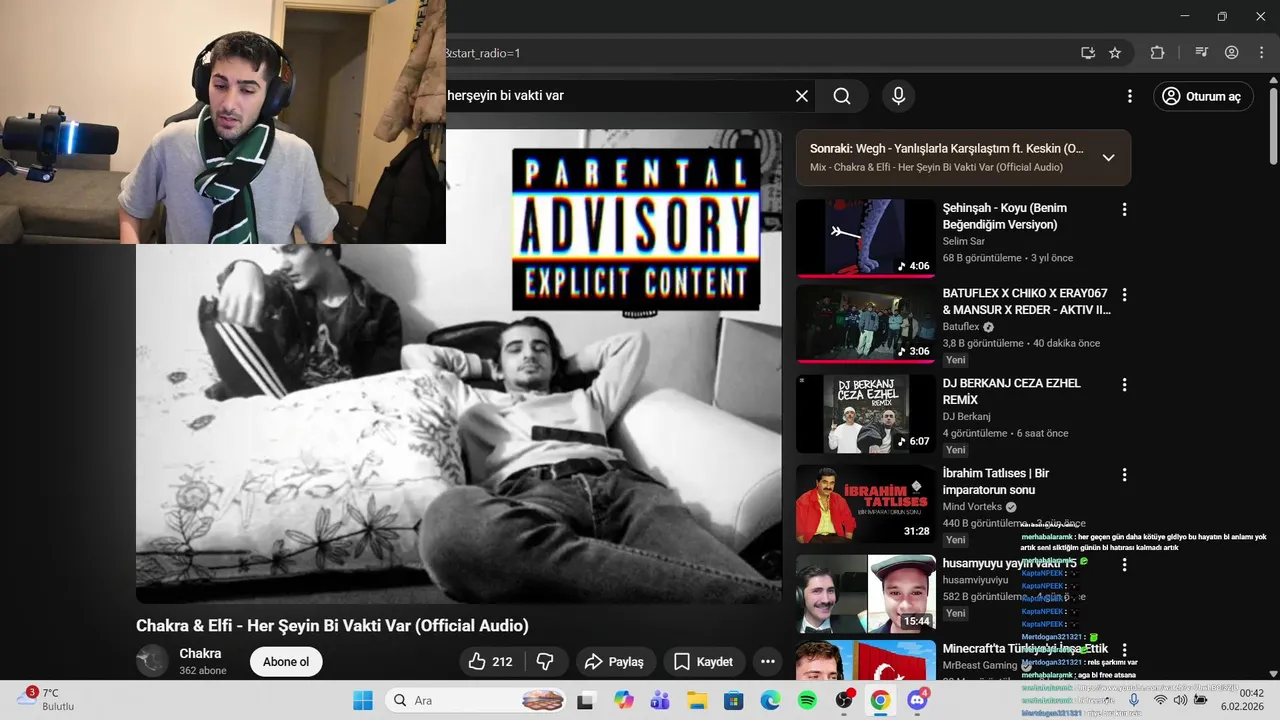1280x720 pixels.
Task: Open Spotify from the taskbar
Action: click(x=807, y=701)
